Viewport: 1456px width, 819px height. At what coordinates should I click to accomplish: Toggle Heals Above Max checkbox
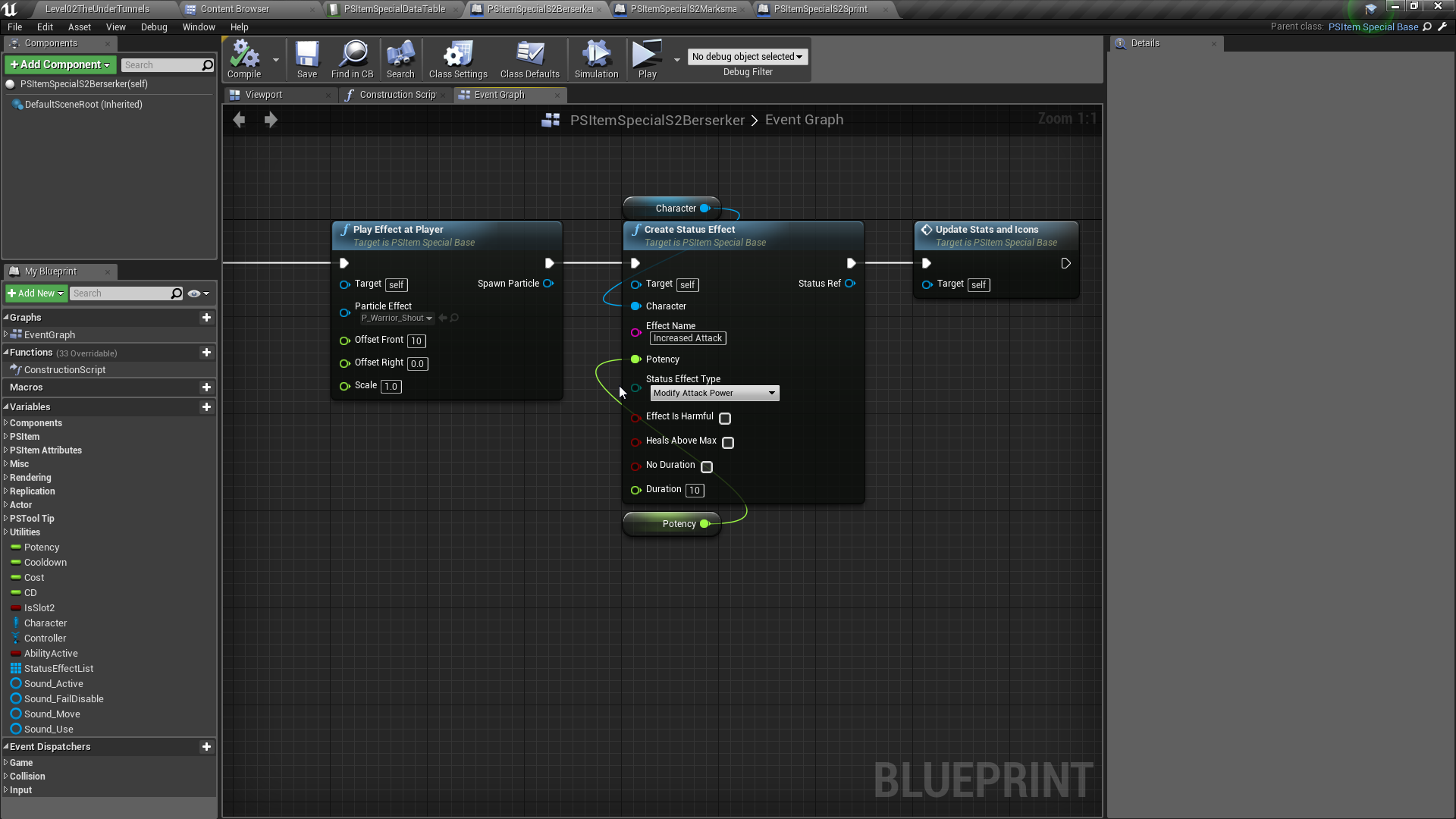tap(728, 443)
